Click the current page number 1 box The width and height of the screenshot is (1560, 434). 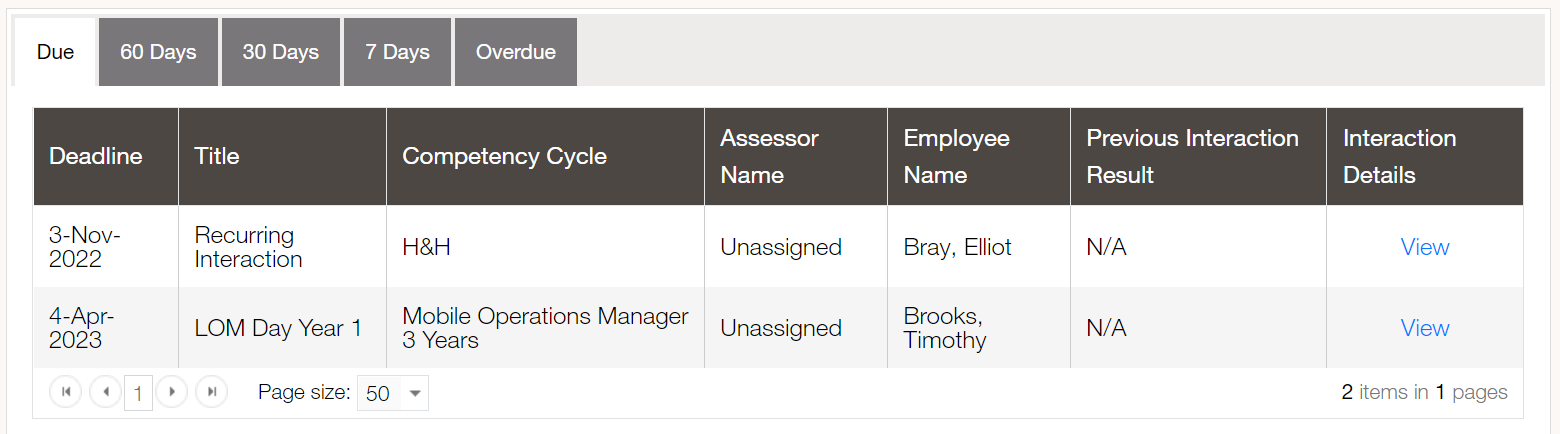tap(138, 393)
